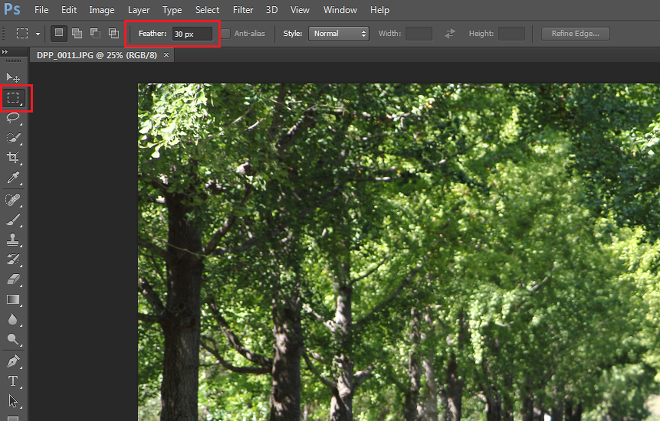
Task: Click the Height input field
Action: (x=511, y=34)
